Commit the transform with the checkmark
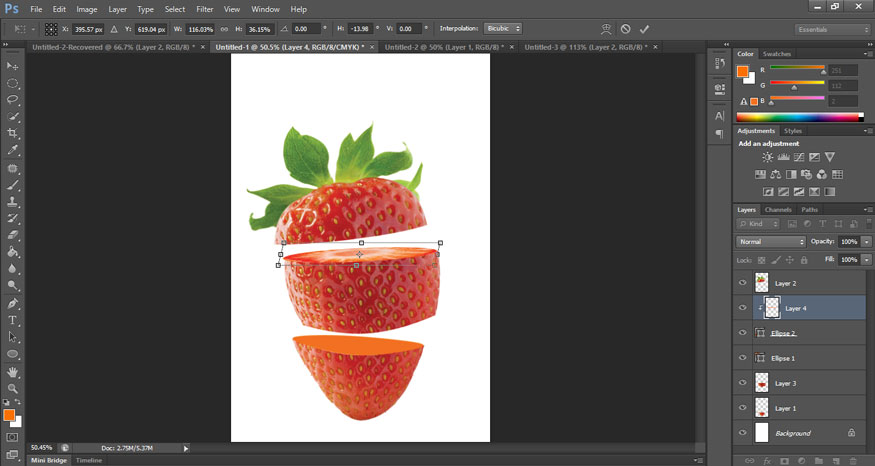 click(644, 29)
